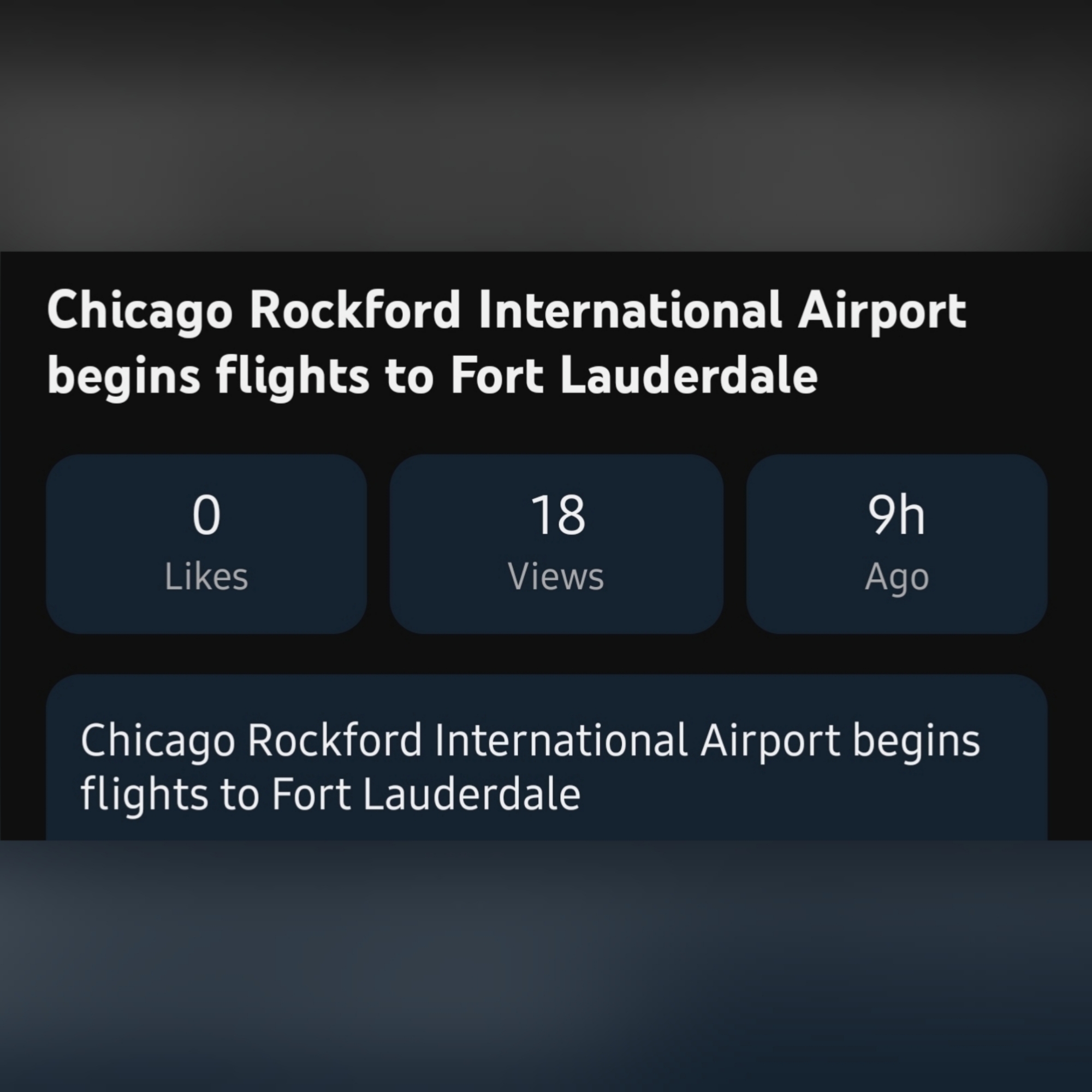Select the Likes label text
Viewport: 1092px width, 1092px height.
point(206,577)
